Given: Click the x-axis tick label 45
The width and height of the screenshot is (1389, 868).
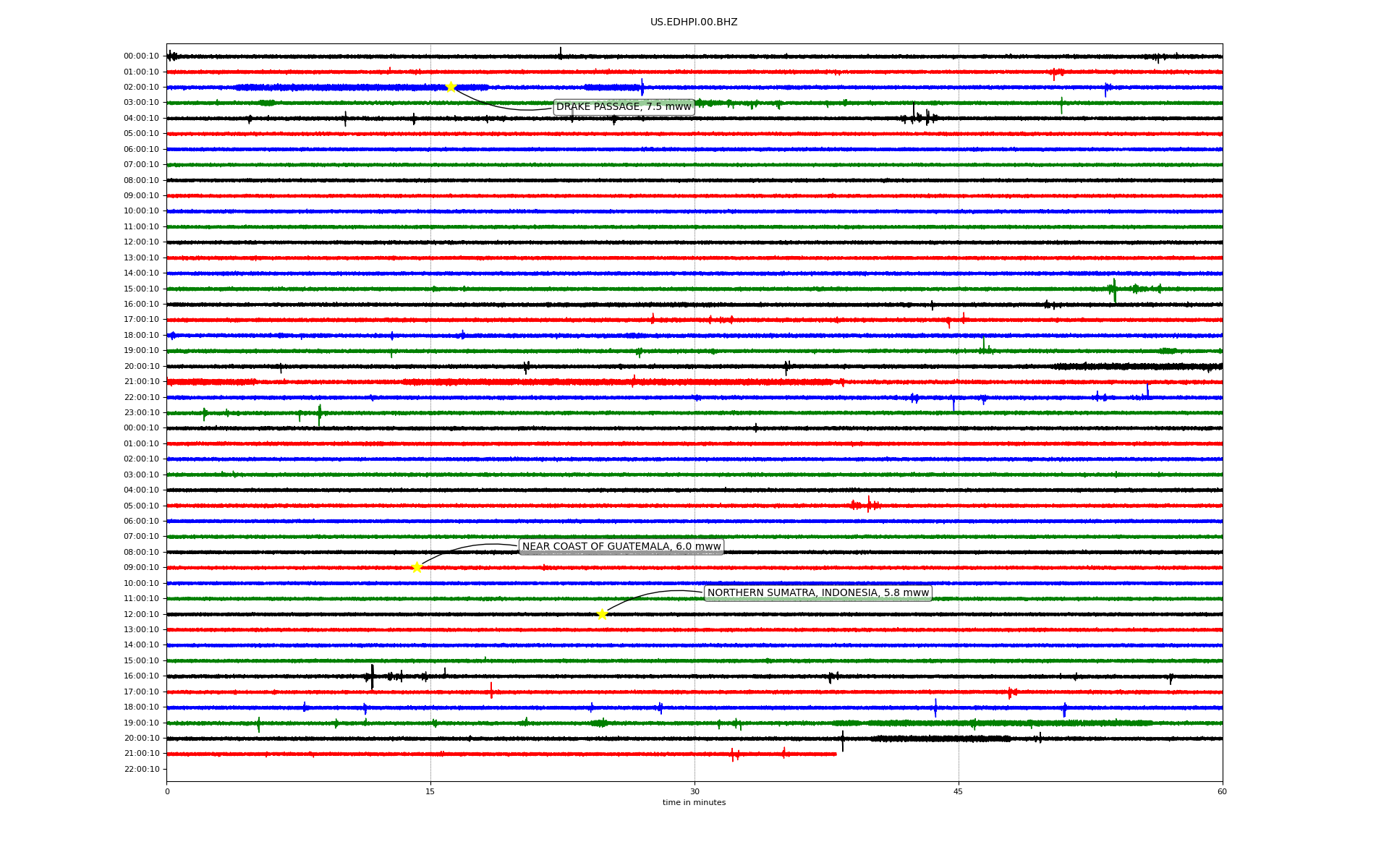Looking at the screenshot, I should pos(959,791).
